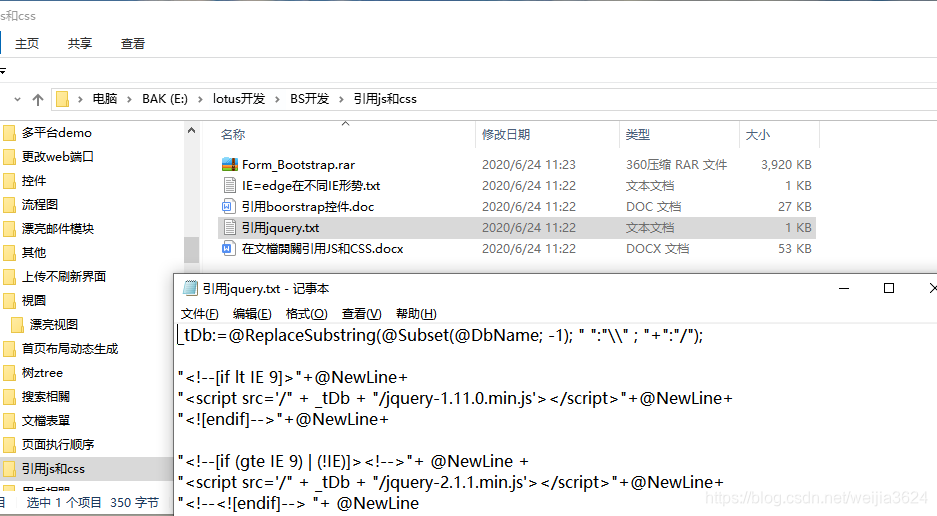Sort files by the 名称 column header

[x=233, y=135]
